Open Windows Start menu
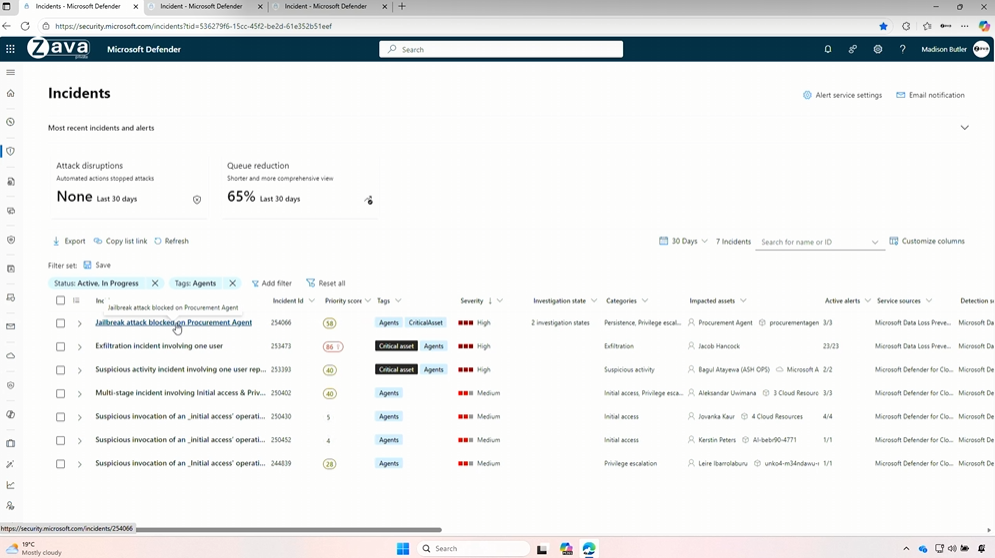The image size is (995, 558). [403, 548]
